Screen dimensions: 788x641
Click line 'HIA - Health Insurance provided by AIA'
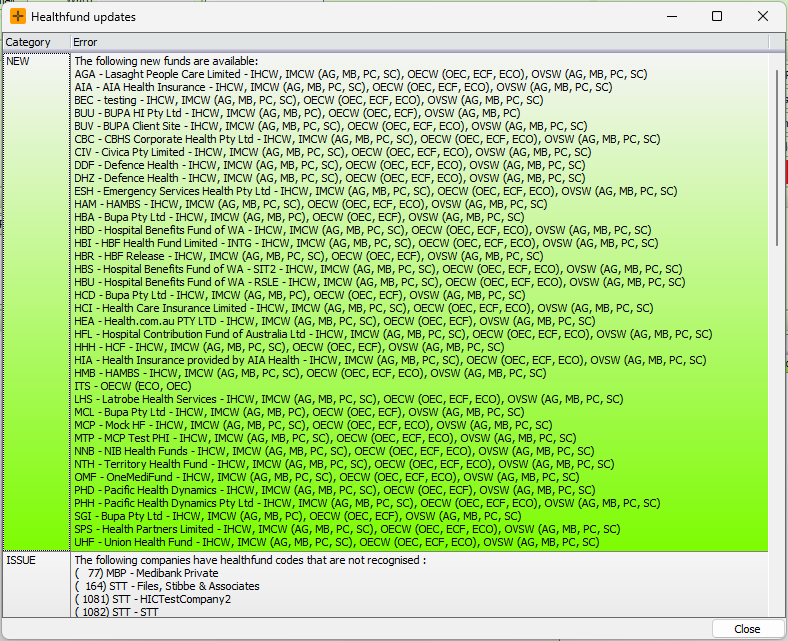pos(390,360)
